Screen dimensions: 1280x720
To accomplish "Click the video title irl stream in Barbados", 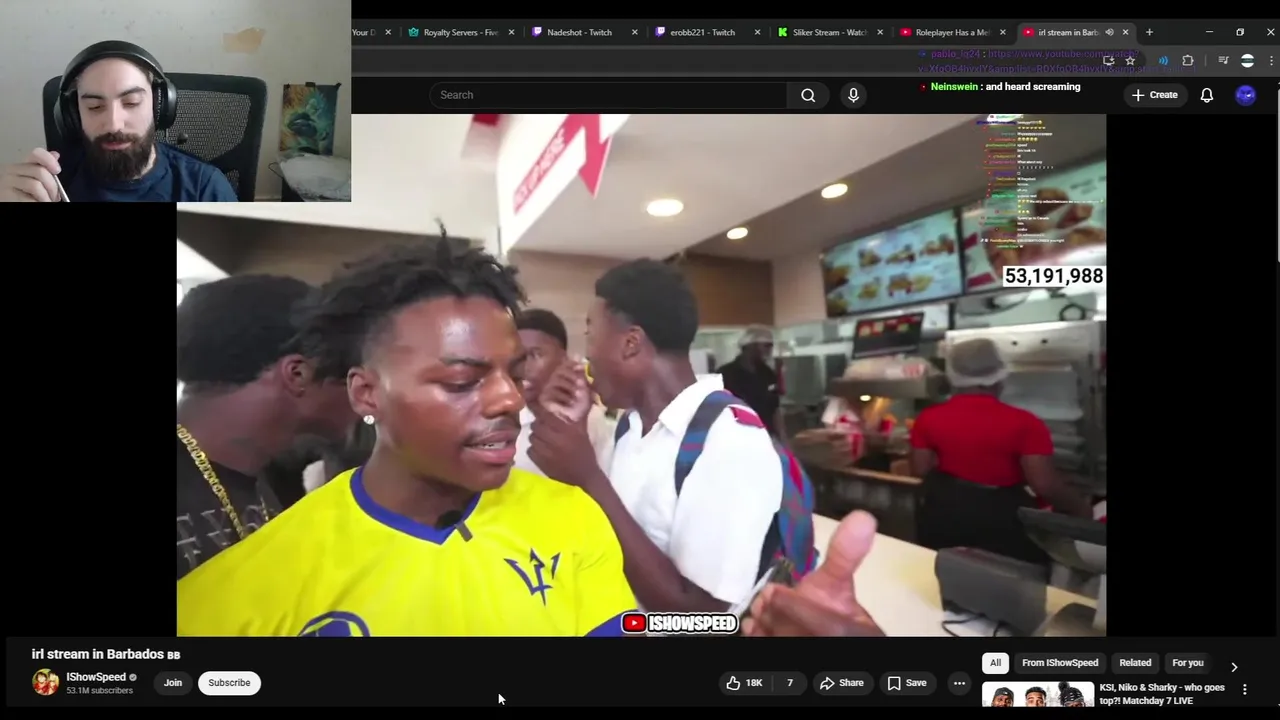I will (106, 654).
